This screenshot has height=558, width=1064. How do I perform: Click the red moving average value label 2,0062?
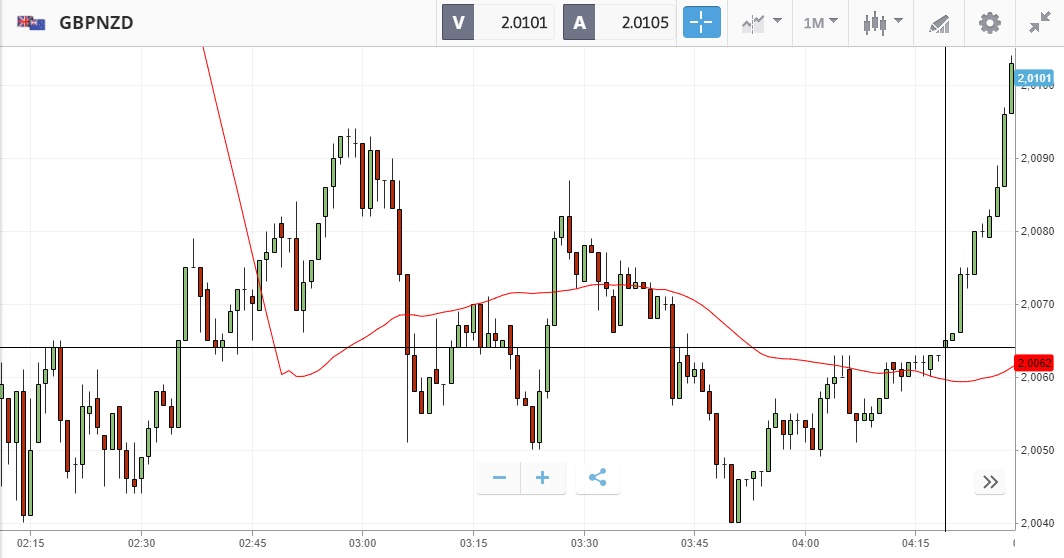[x=1033, y=363]
